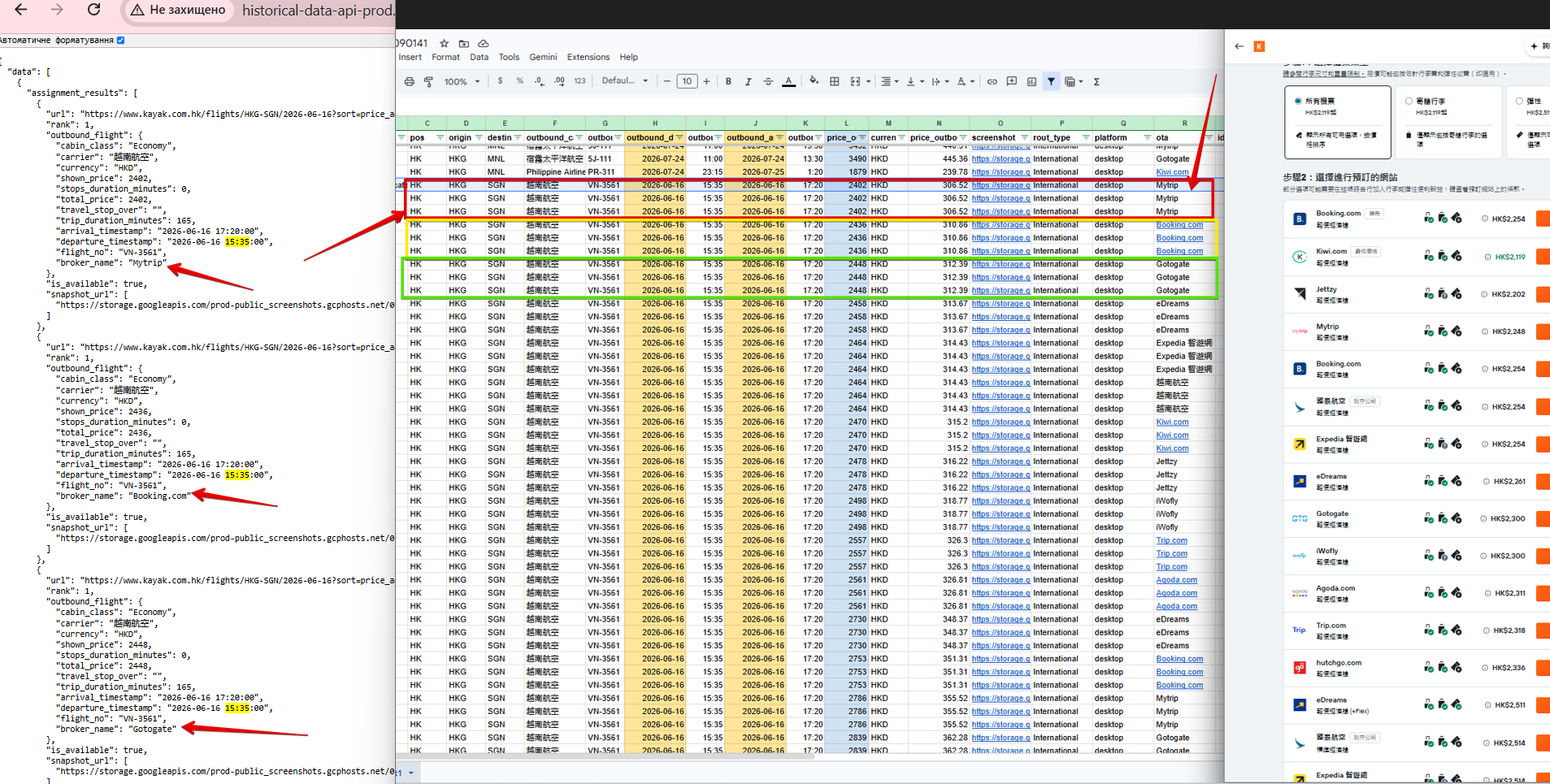Click the info icon beside HK$2,119
The width and height of the screenshot is (1550, 784).
click(x=1487, y=257)
